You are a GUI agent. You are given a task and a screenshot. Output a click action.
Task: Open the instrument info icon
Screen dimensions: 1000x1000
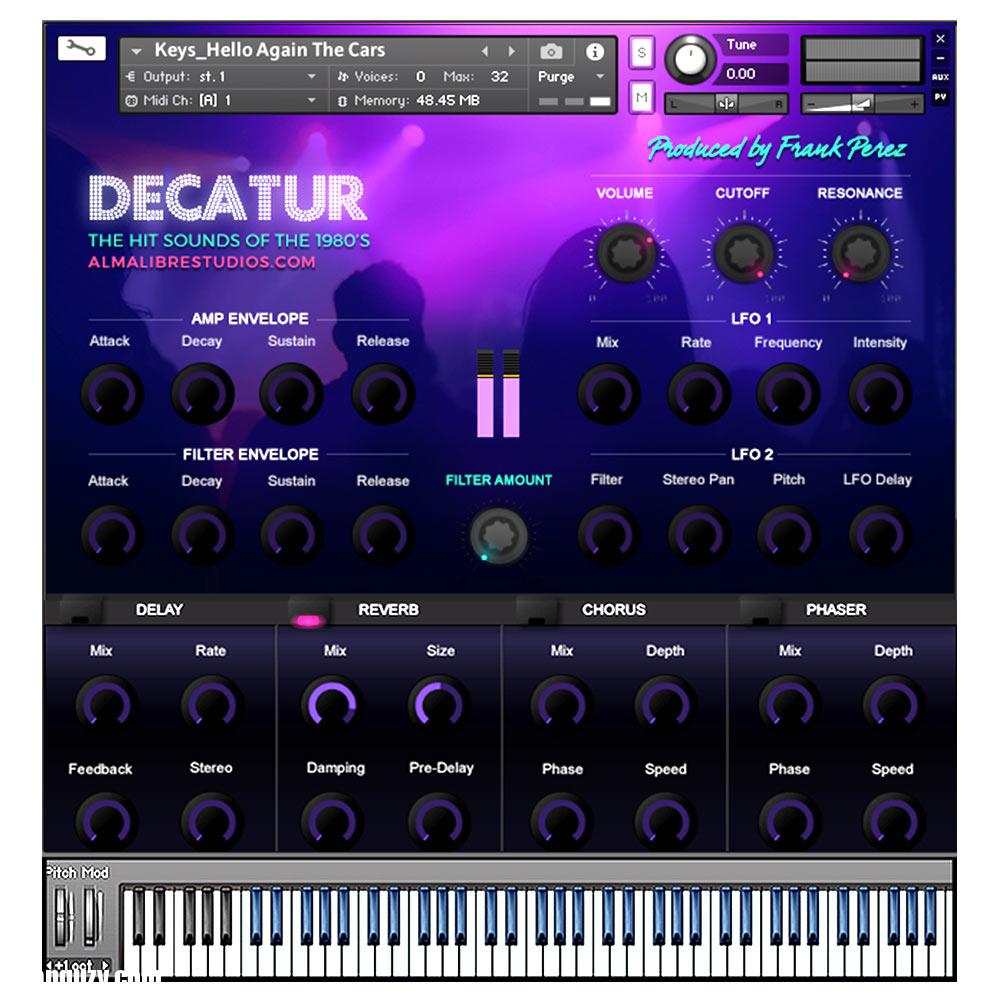pos(594,52)
